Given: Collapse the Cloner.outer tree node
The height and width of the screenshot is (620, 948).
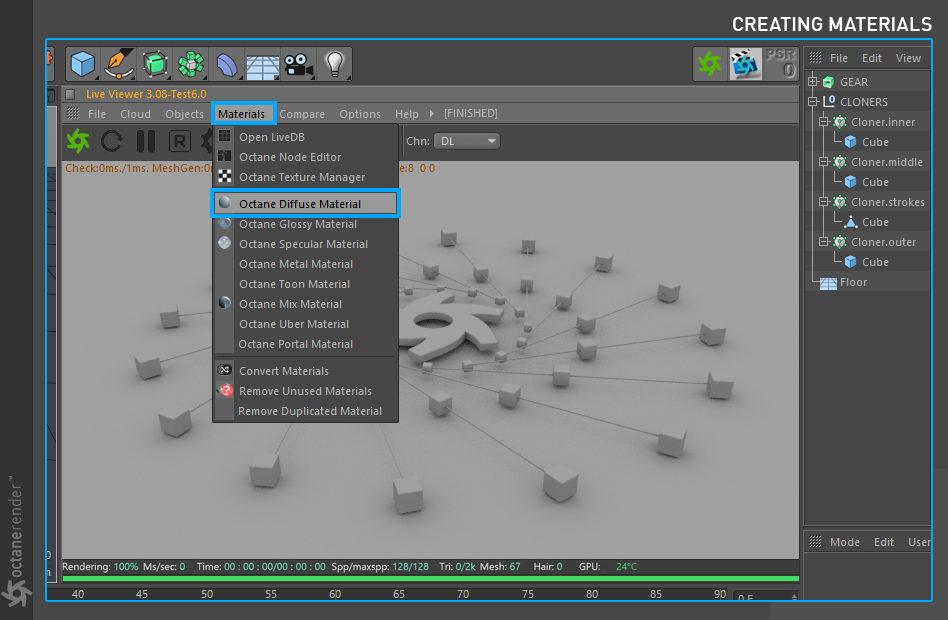Looking at the screenshot, I should pos(823,241).
